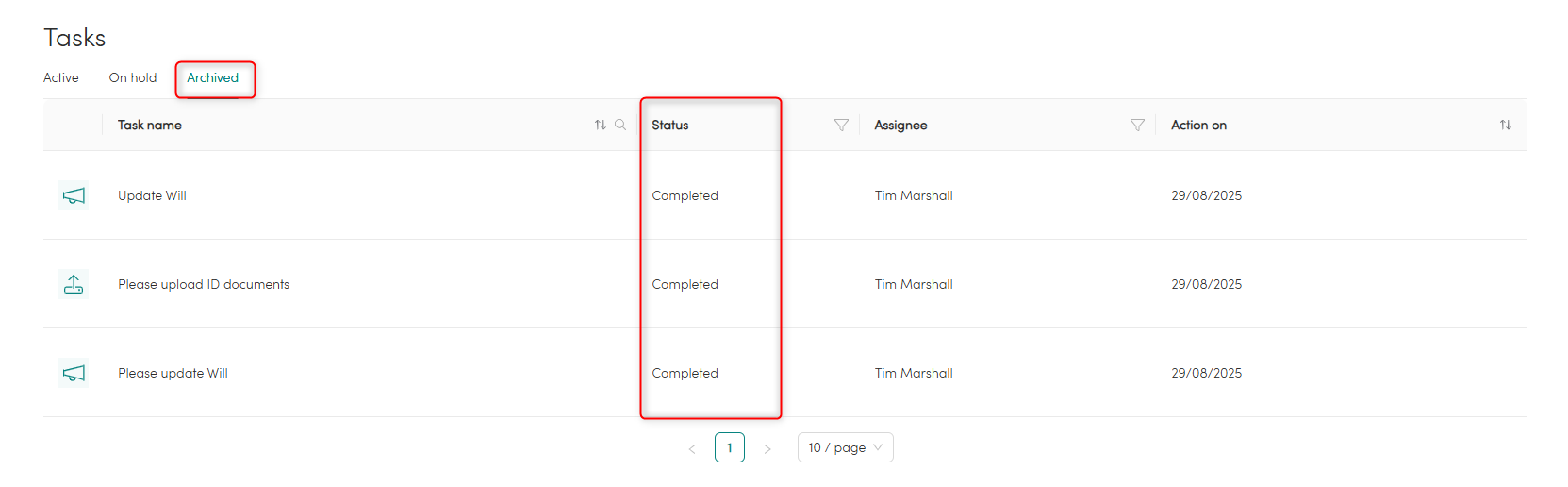The image size is (1568, 487).
Task: Select the Archived tab
Action: click(x=213, y=77)
